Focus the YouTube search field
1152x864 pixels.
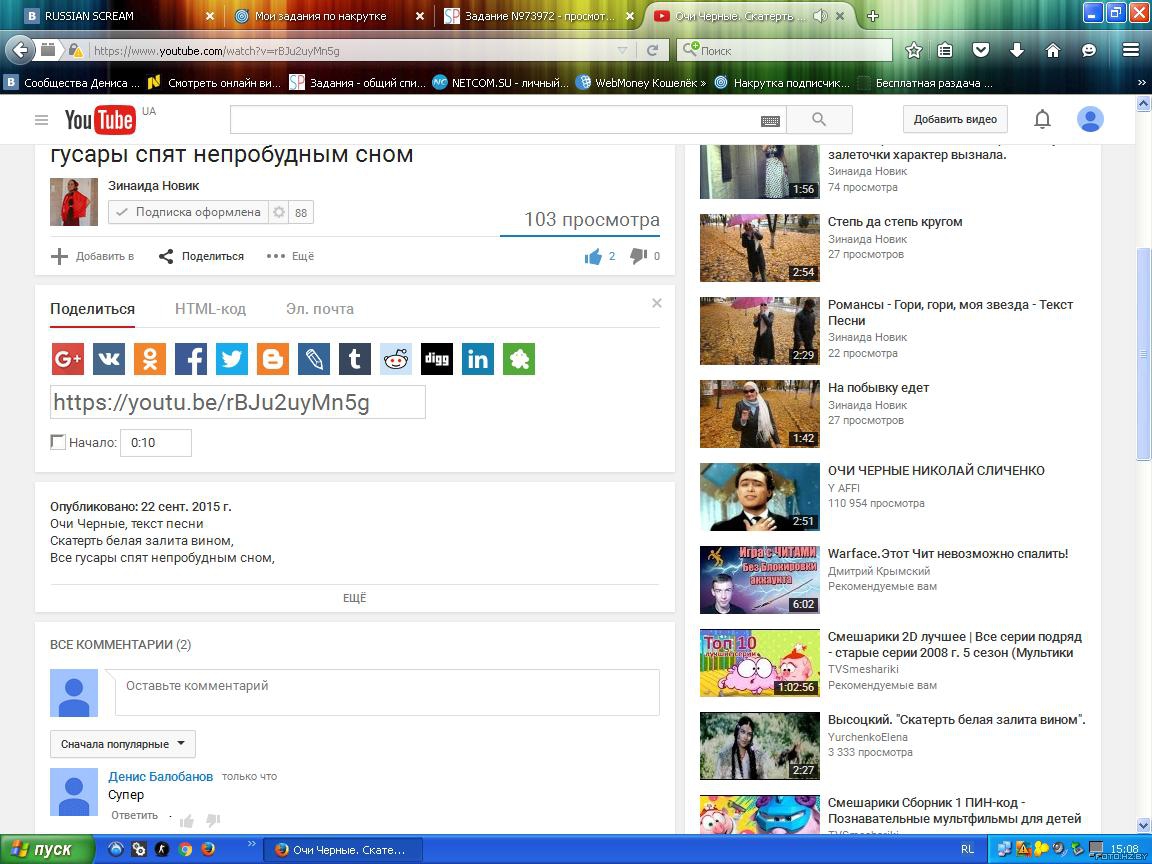[x=508, y=120]
